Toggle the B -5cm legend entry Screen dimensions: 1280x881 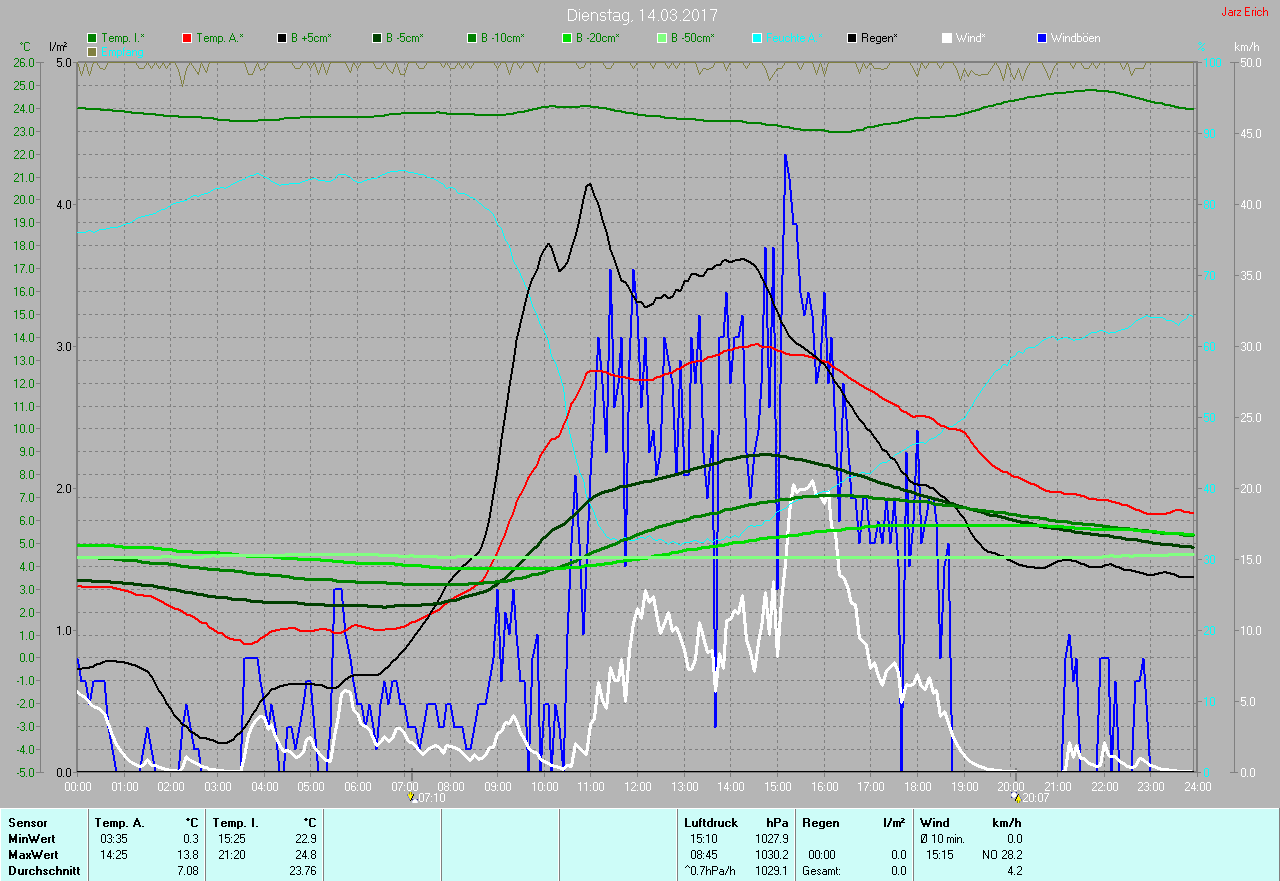click(x=405, y=38)
